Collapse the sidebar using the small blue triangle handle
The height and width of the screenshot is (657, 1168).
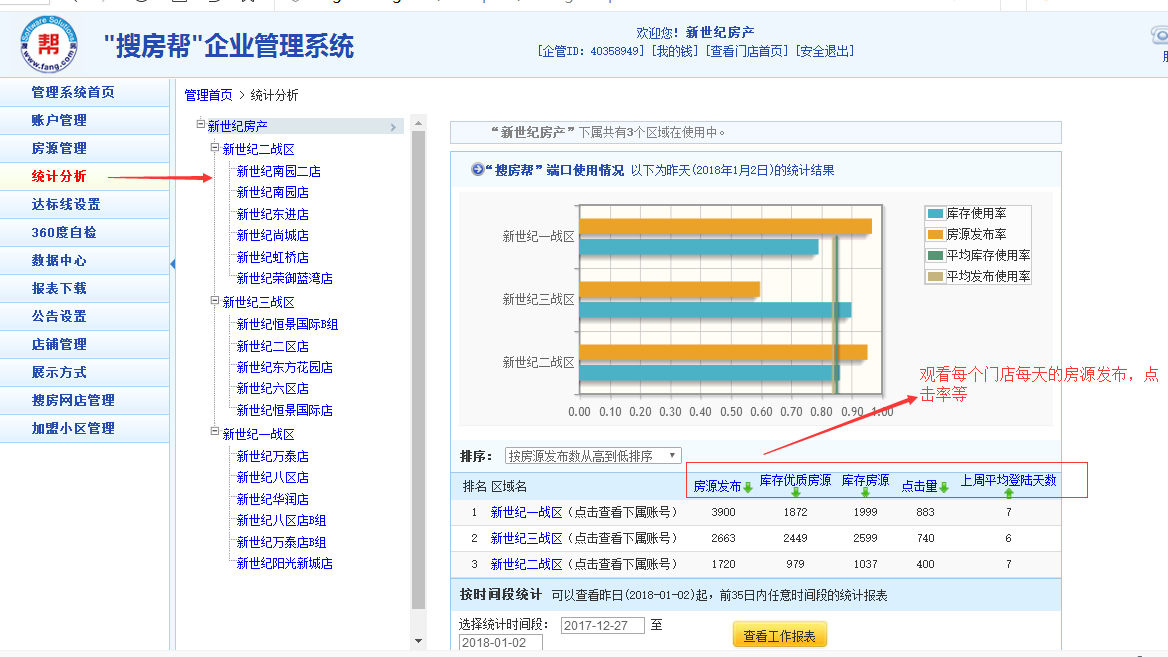[173, 264]
